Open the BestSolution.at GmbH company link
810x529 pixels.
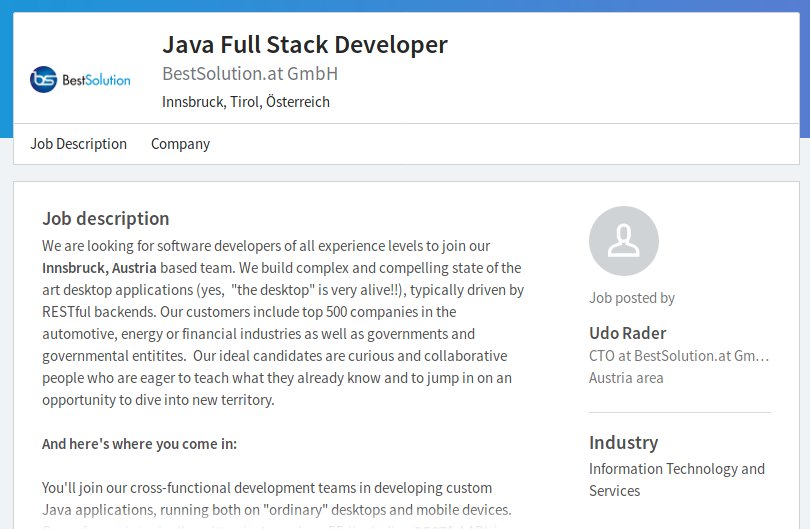[250, 74]
